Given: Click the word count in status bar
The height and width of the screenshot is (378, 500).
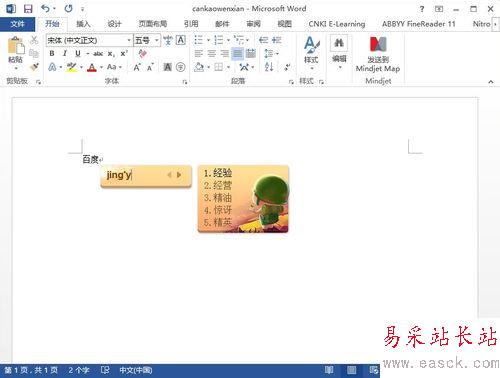Looking at the screenshot, I should point(79,370).
